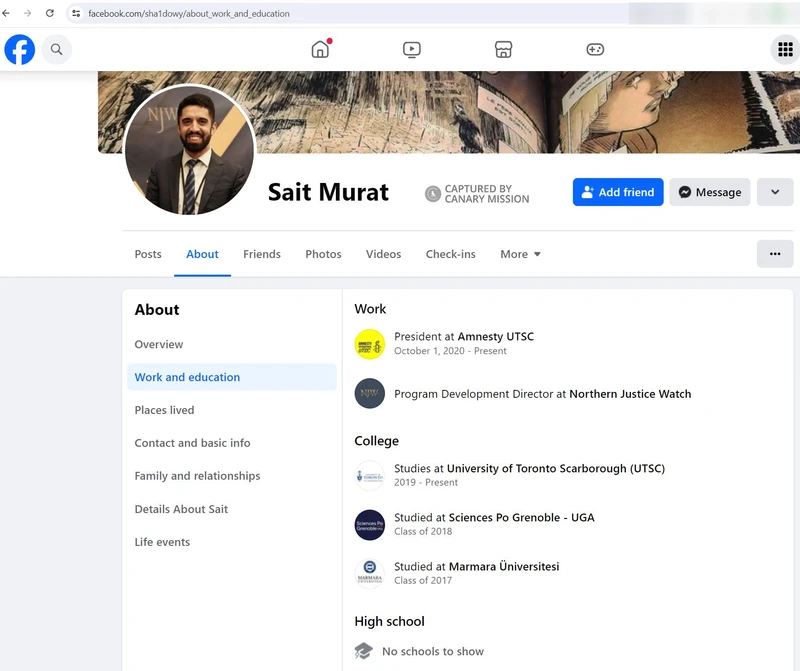Click the site info icon in address bar
Screen dimensions: 800x671
click(76, 13)
